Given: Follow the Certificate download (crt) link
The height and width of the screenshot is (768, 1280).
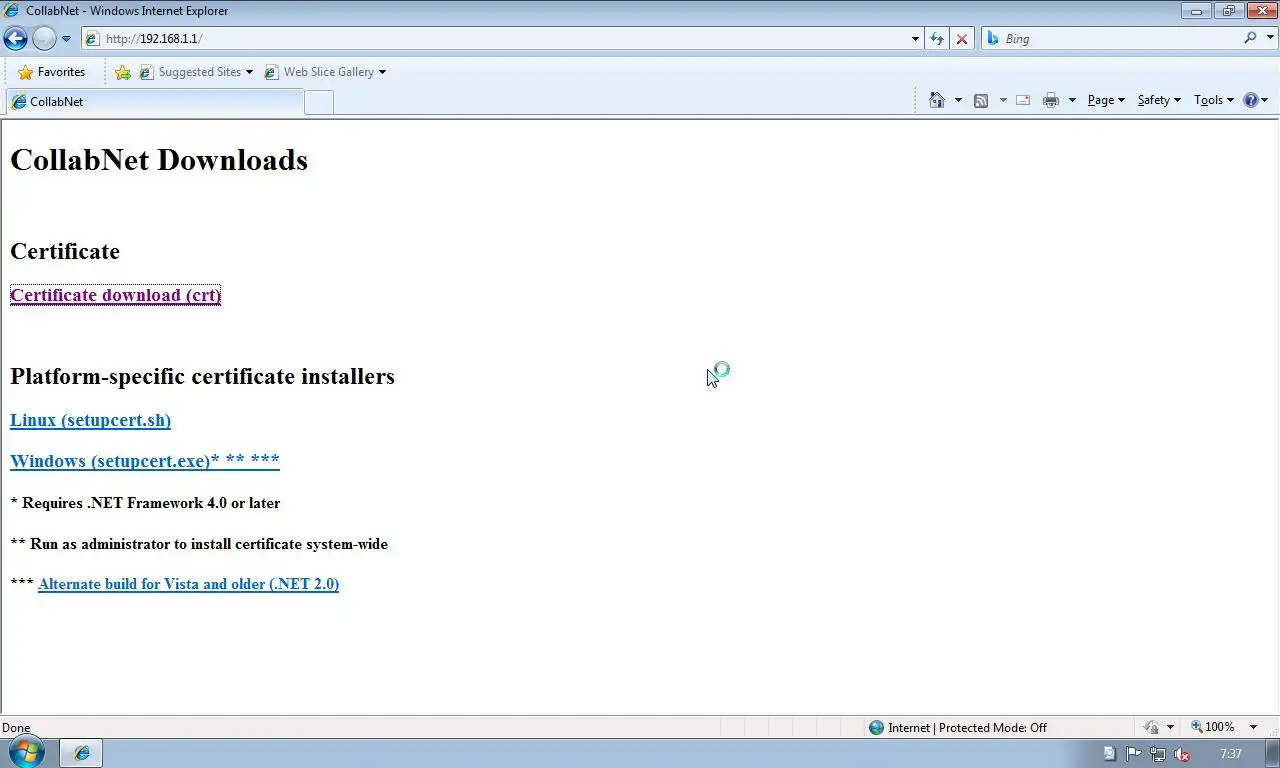Looking at the screenshot, I should tap(115, 295).
